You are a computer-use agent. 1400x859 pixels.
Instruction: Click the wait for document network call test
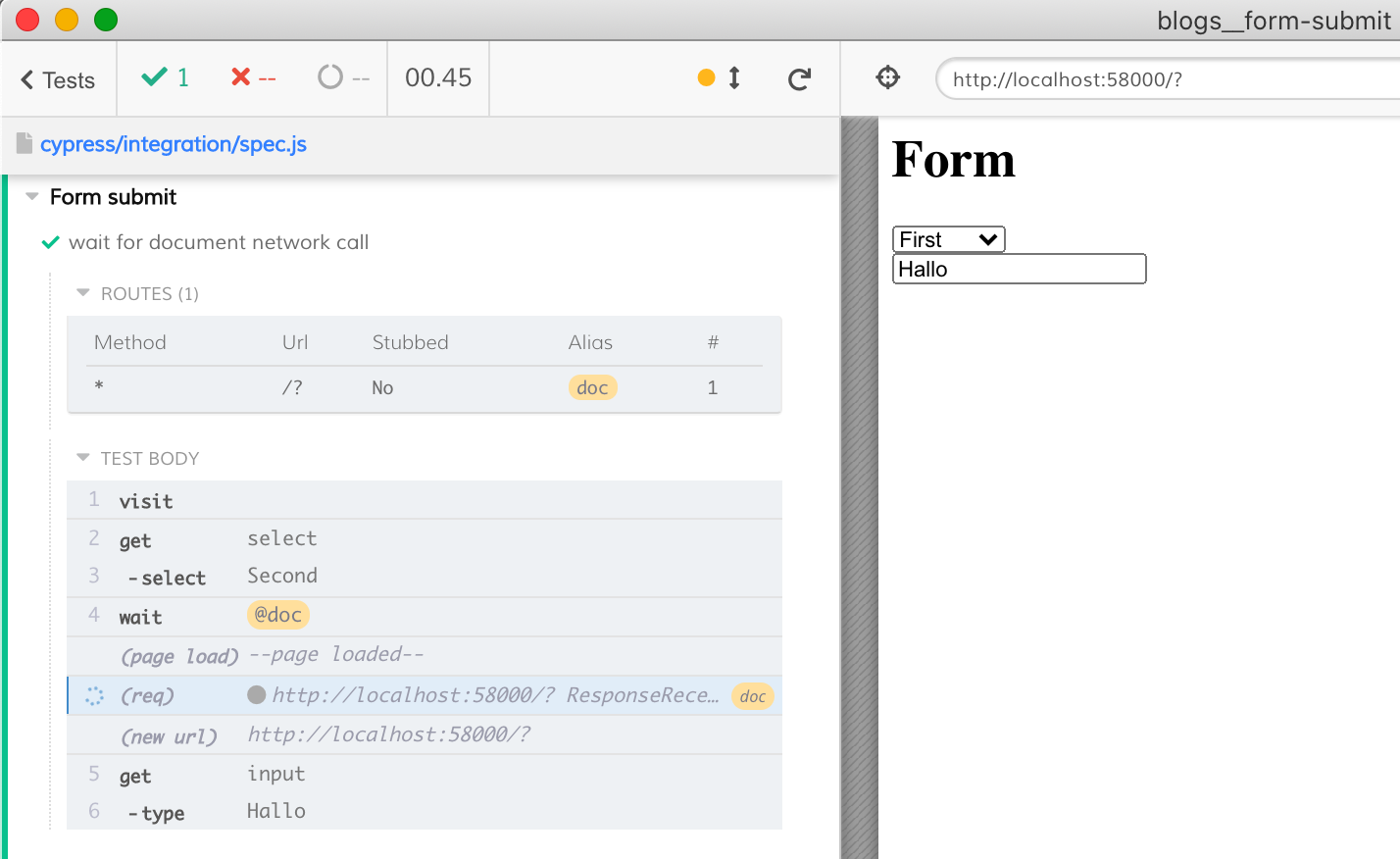point(218,242)
